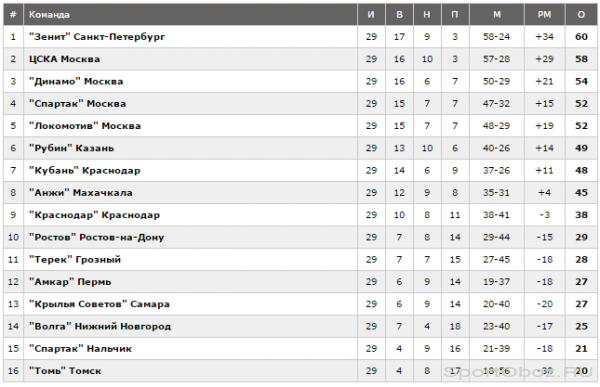Click "Спартак" Нальчик team name
Viewport: 600px width, 387px height.
click(80, 348)
